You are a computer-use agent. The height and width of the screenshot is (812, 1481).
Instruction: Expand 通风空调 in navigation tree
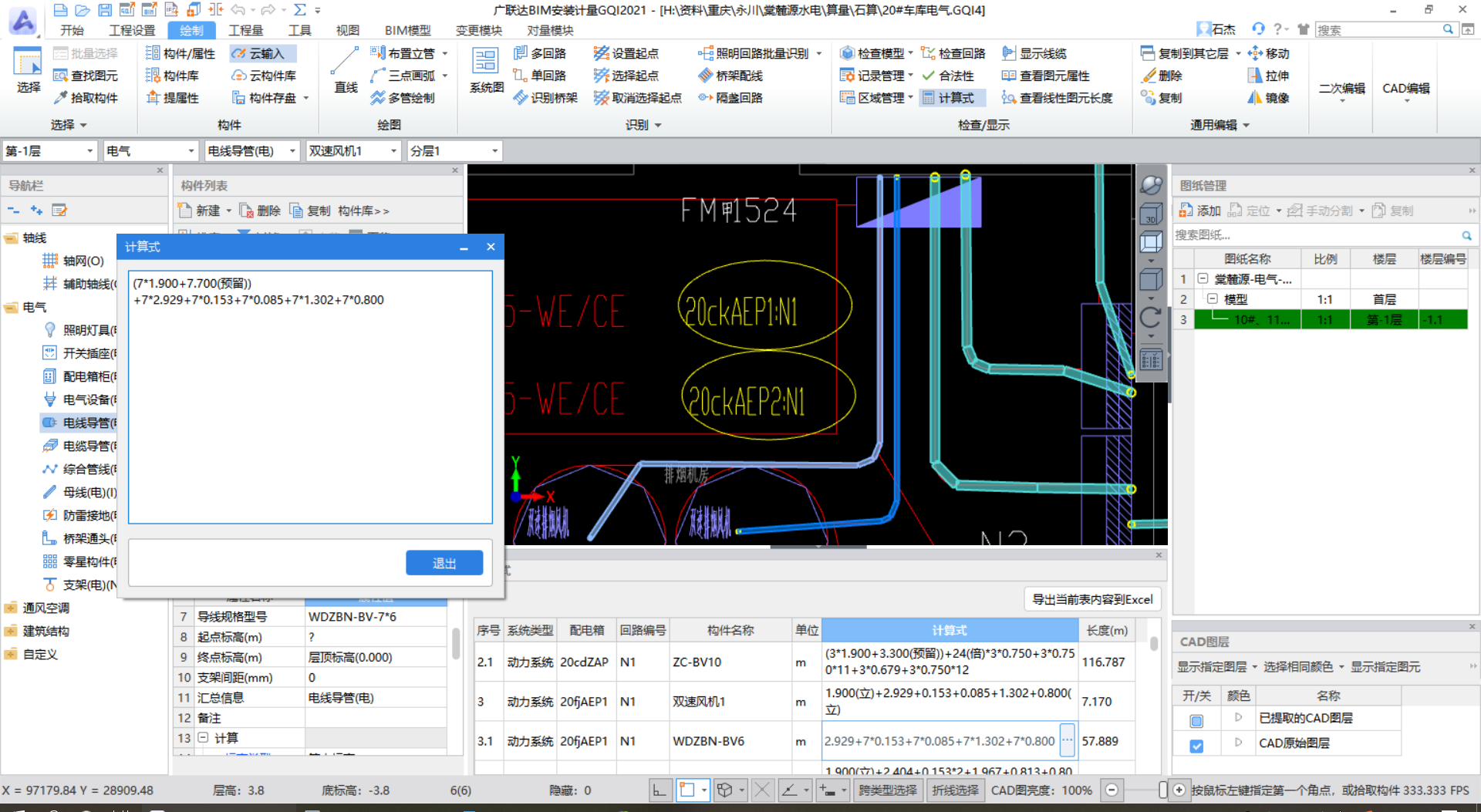pyautogui.click(x=11, y=608)
